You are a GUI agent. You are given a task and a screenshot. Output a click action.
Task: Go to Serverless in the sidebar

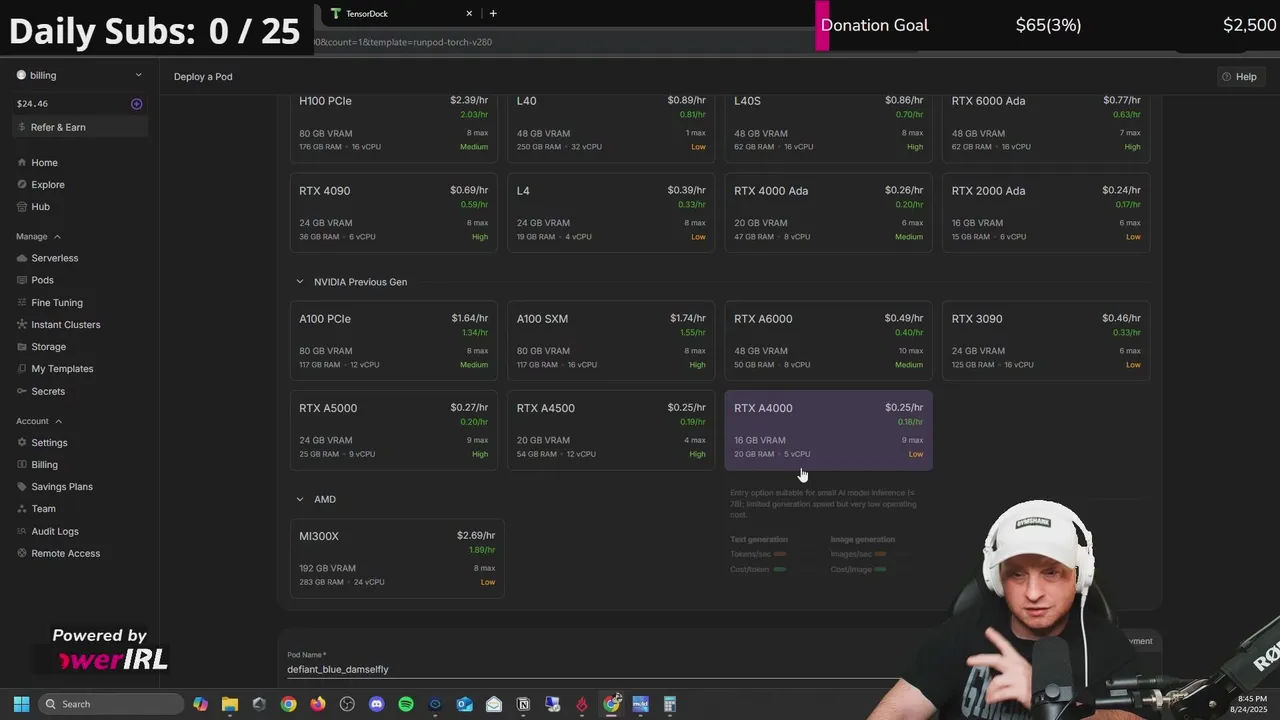click(54, 258)
